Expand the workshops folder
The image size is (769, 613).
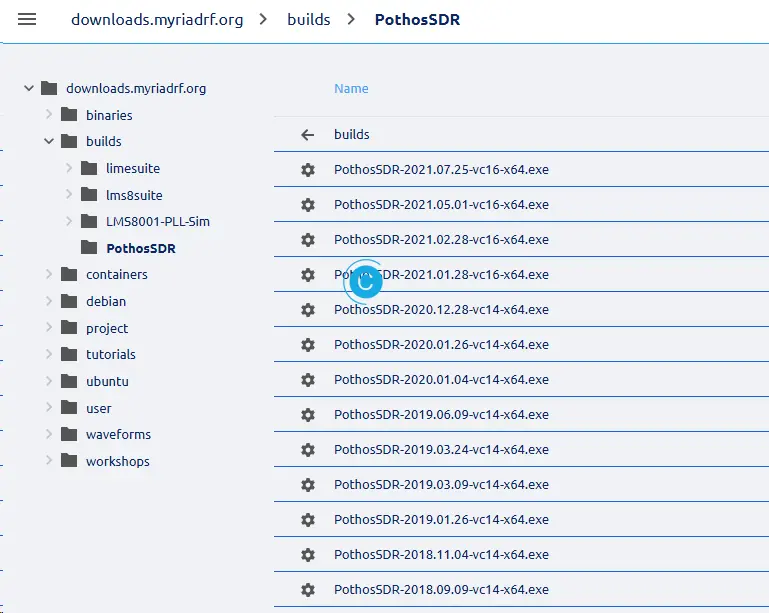coord(49,460)
